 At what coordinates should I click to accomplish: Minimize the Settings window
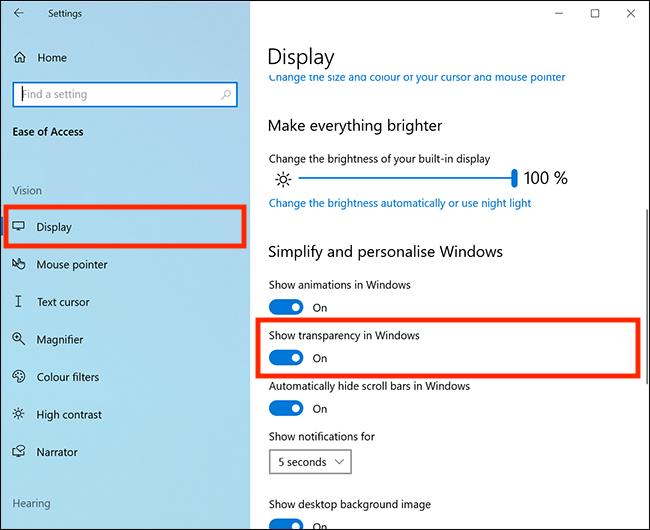tap(559, 13)
